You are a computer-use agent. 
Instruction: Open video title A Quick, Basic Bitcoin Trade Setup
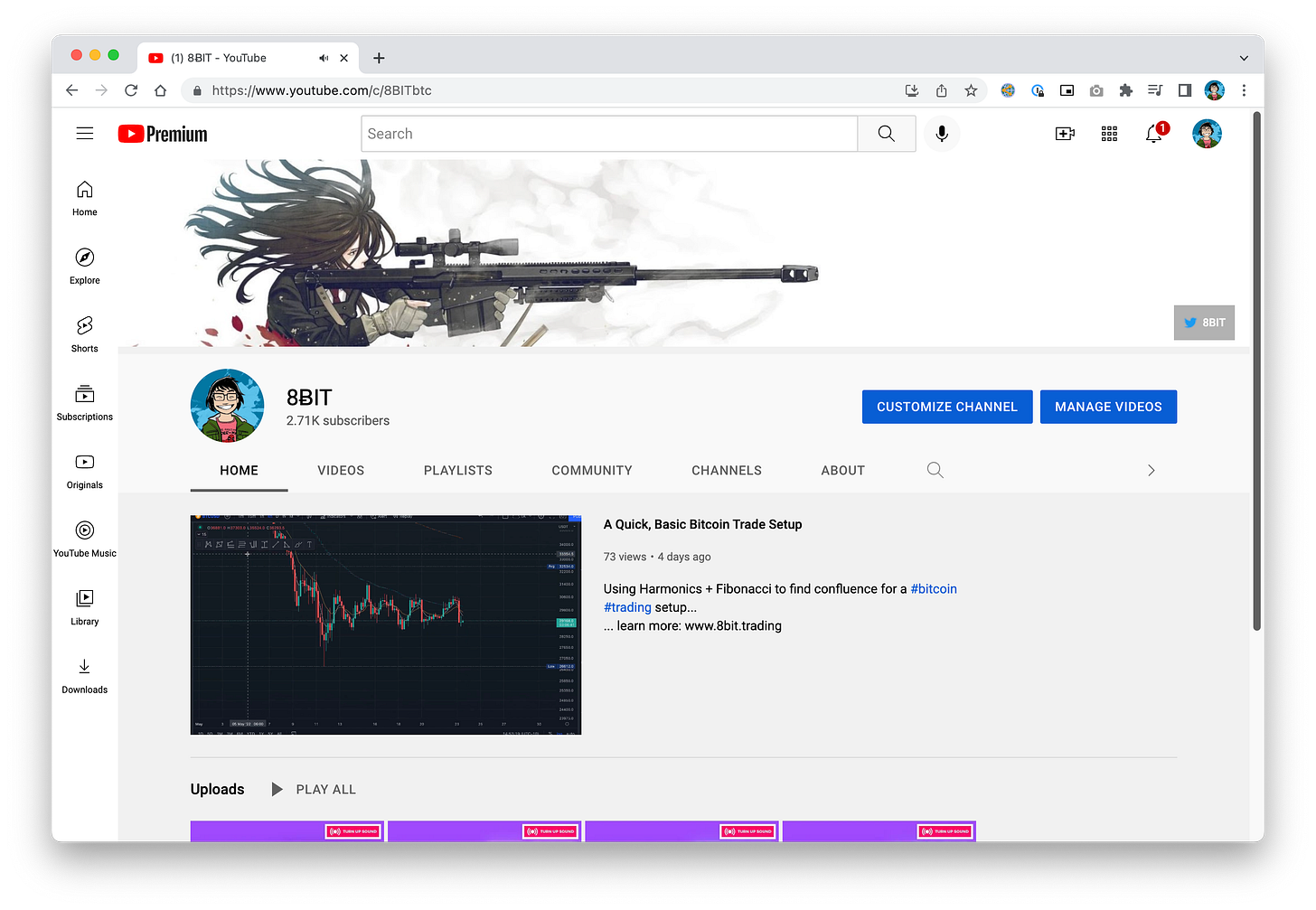point(702,524)
